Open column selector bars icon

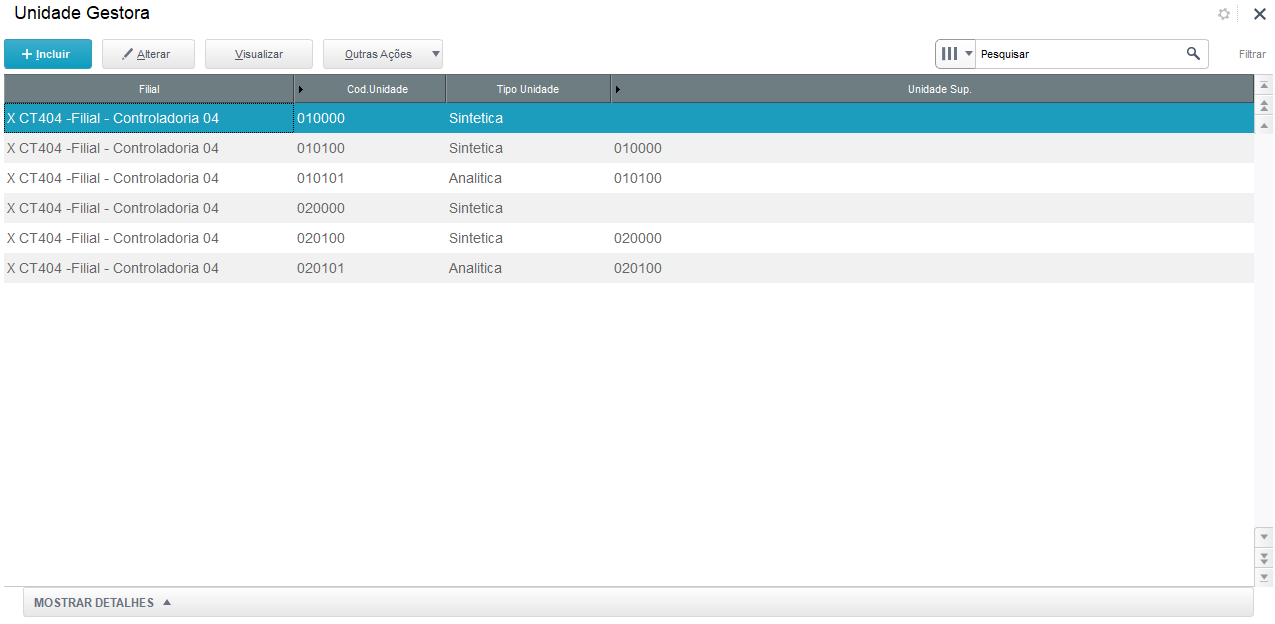[x=950, y=54]
